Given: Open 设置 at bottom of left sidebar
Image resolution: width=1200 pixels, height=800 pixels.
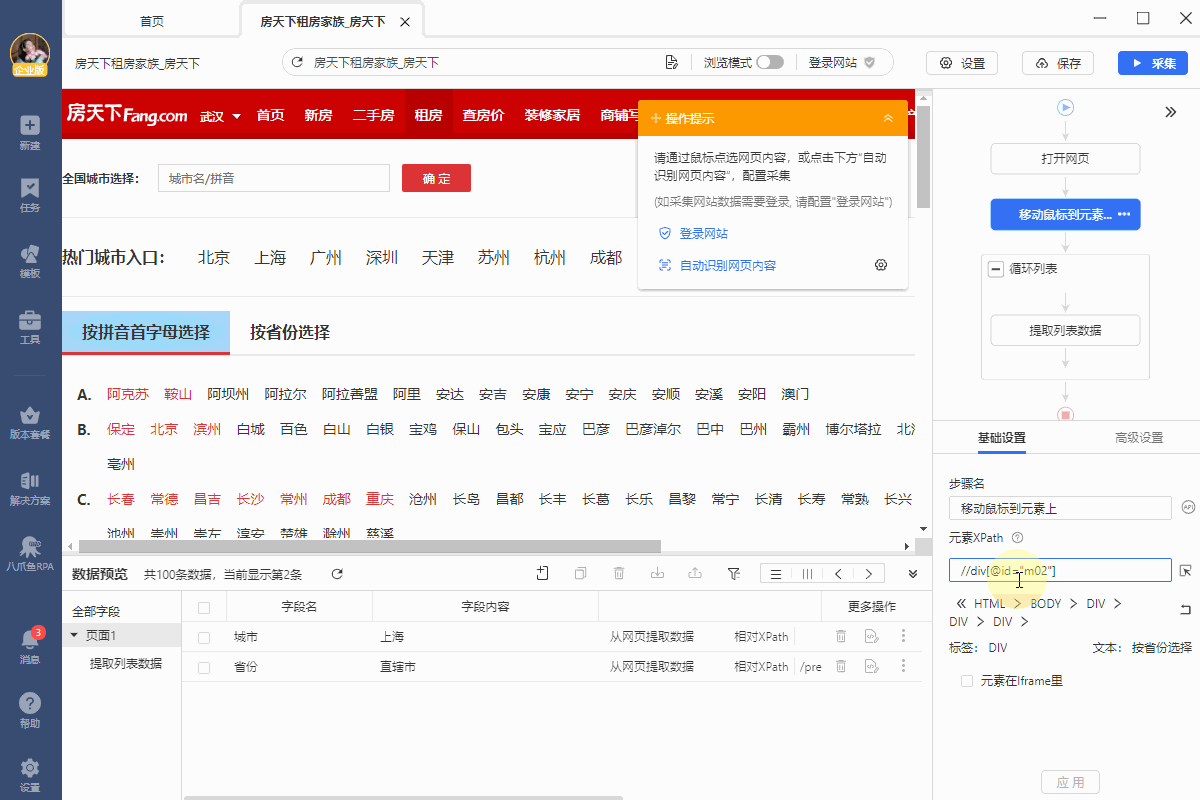Looking at the screenshot, I should tap(30, 774).
